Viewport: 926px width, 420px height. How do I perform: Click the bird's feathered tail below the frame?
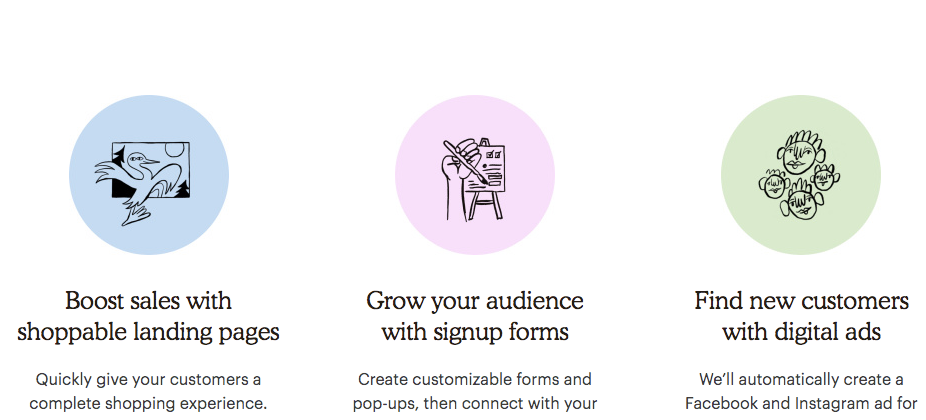click(136, 214)
